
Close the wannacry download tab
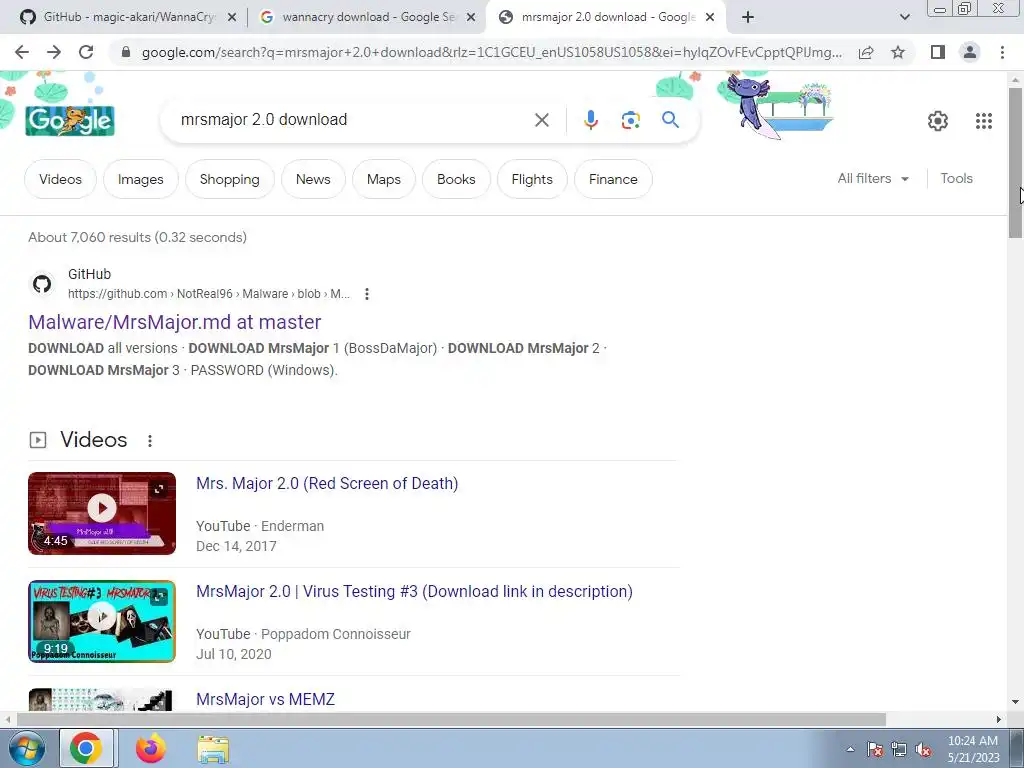tap(471, 18)
